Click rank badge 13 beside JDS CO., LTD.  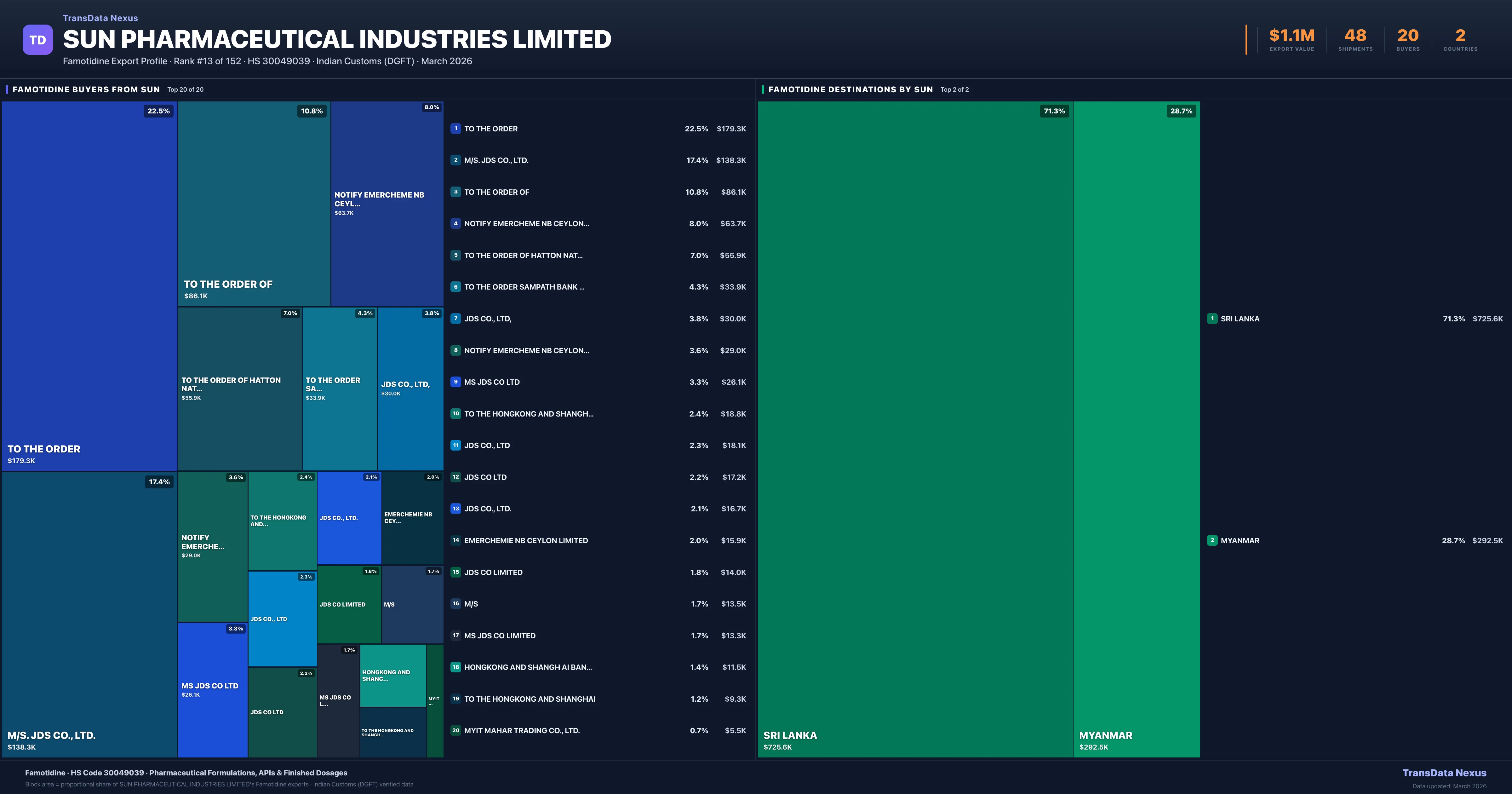(455, 509)
